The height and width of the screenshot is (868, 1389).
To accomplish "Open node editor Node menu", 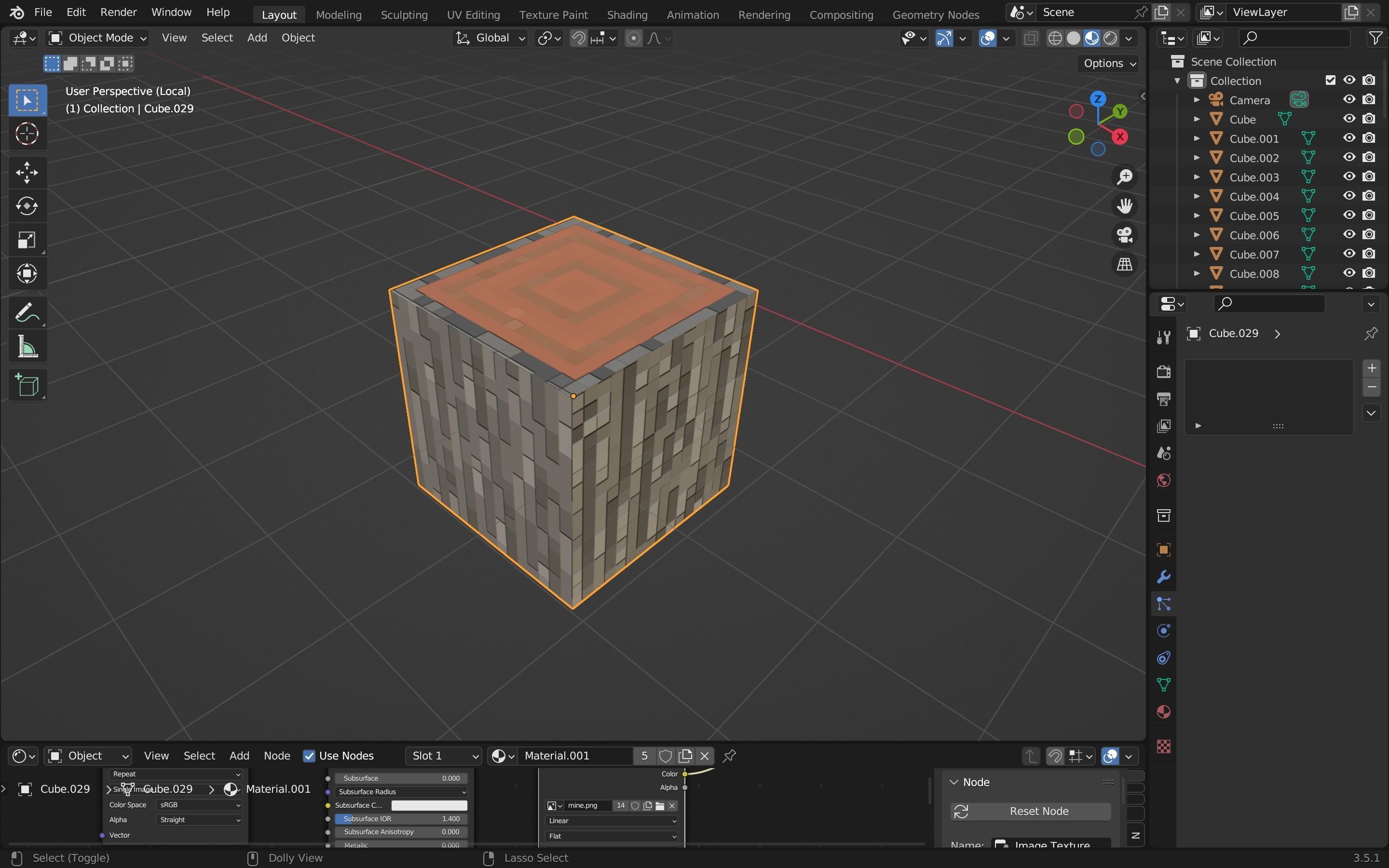I will 277,756.
